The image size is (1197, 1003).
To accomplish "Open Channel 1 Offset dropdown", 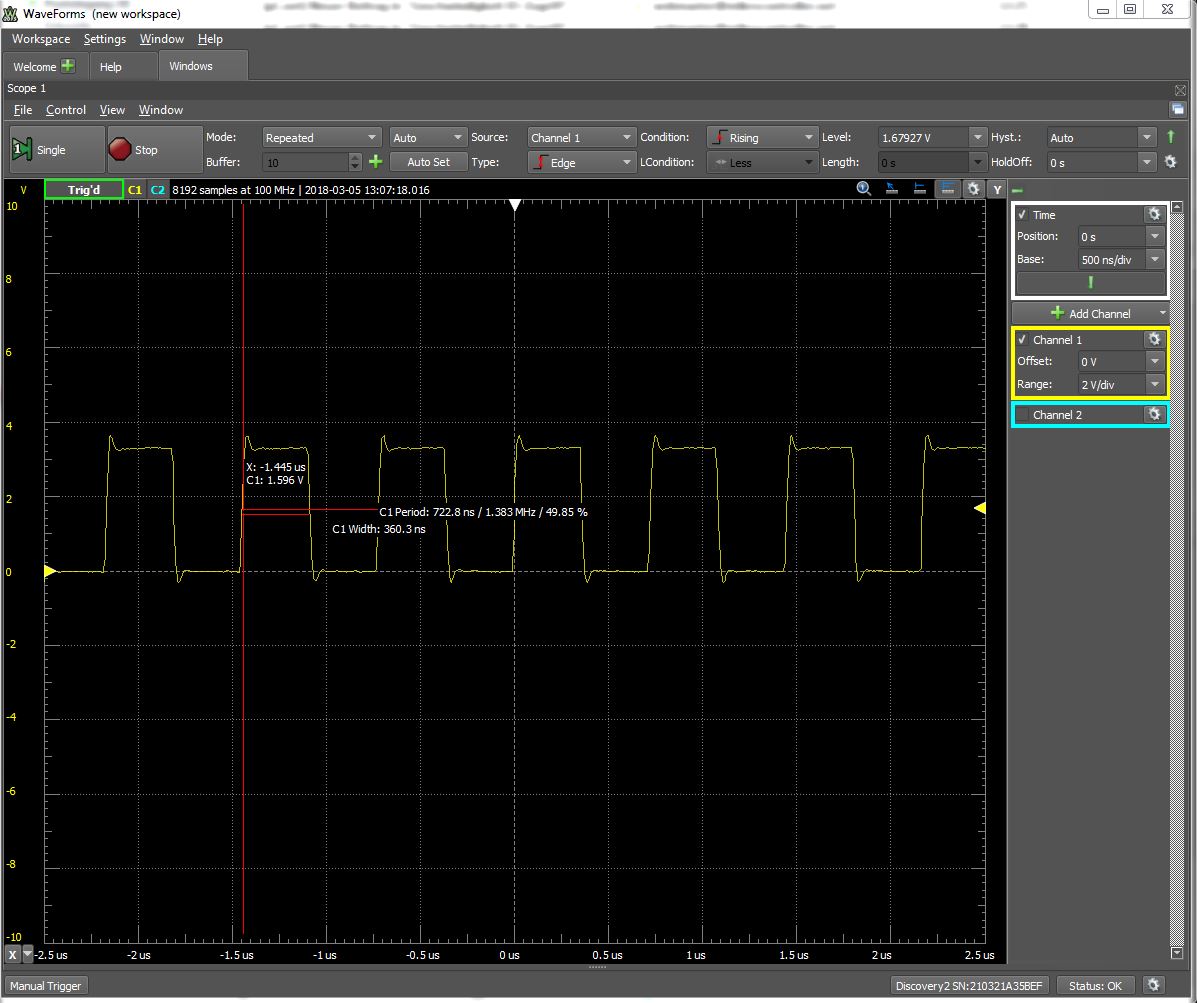I will pyautogui.click(x=1155, y=361).
